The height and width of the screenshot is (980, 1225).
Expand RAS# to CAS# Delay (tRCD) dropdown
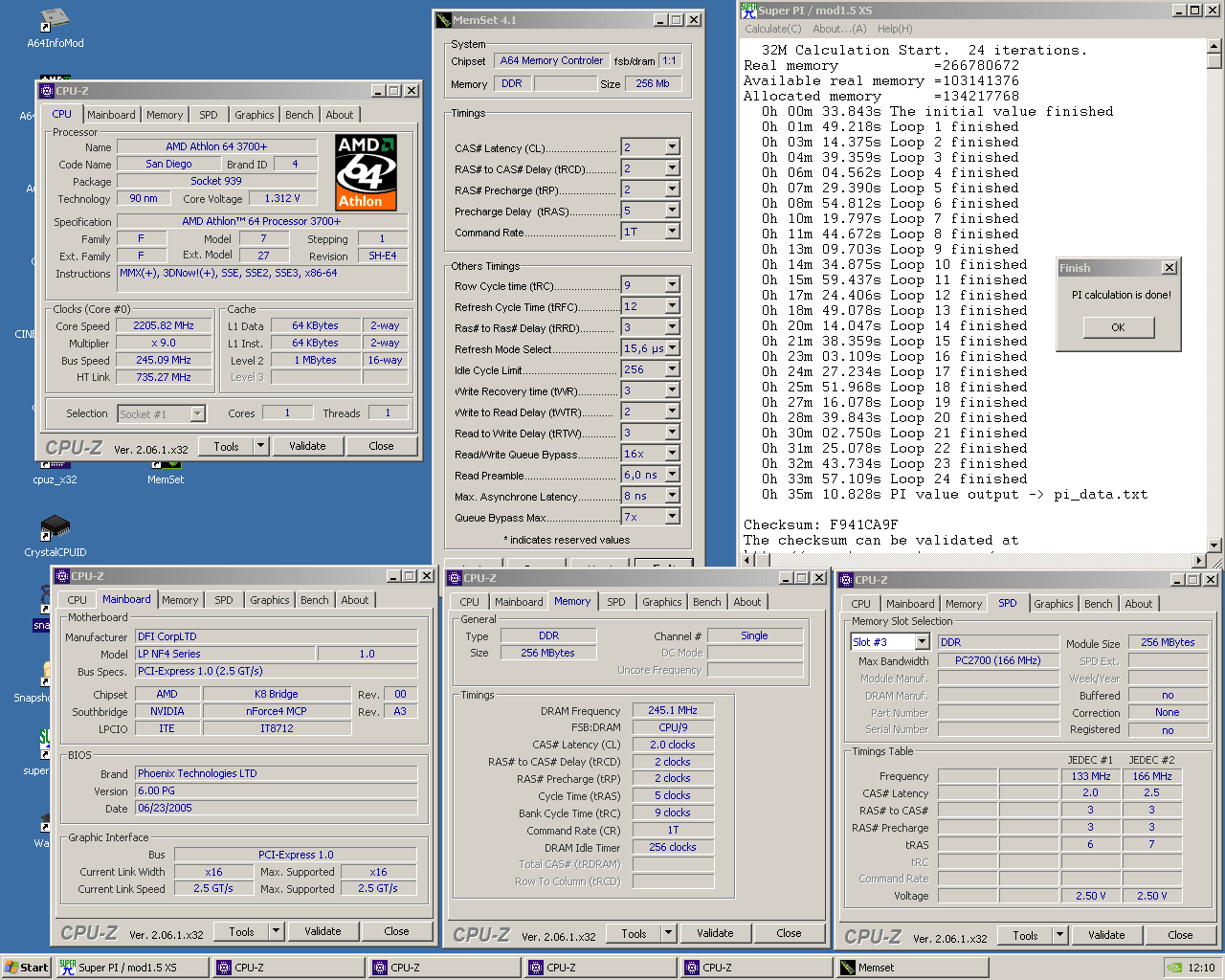coord(672,168)
